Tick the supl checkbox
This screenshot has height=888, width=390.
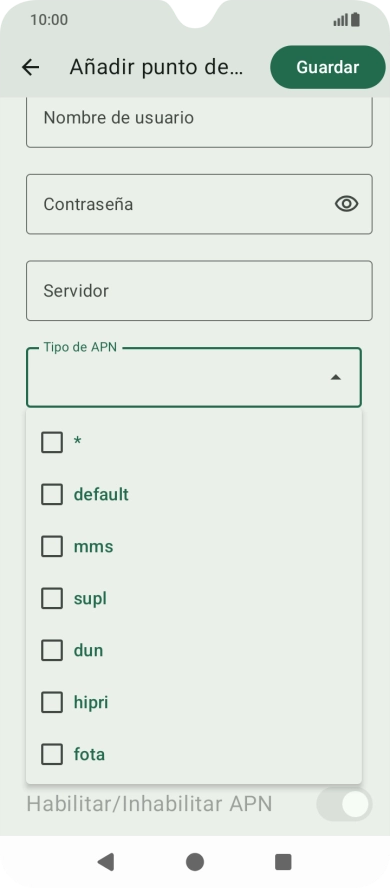pyautogui.click(x=52, y=599)
